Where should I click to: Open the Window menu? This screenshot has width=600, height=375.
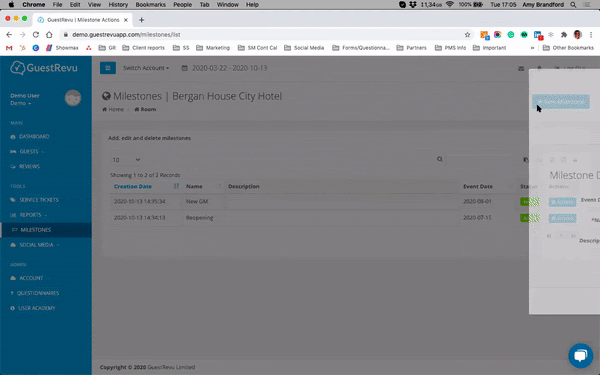228,5
